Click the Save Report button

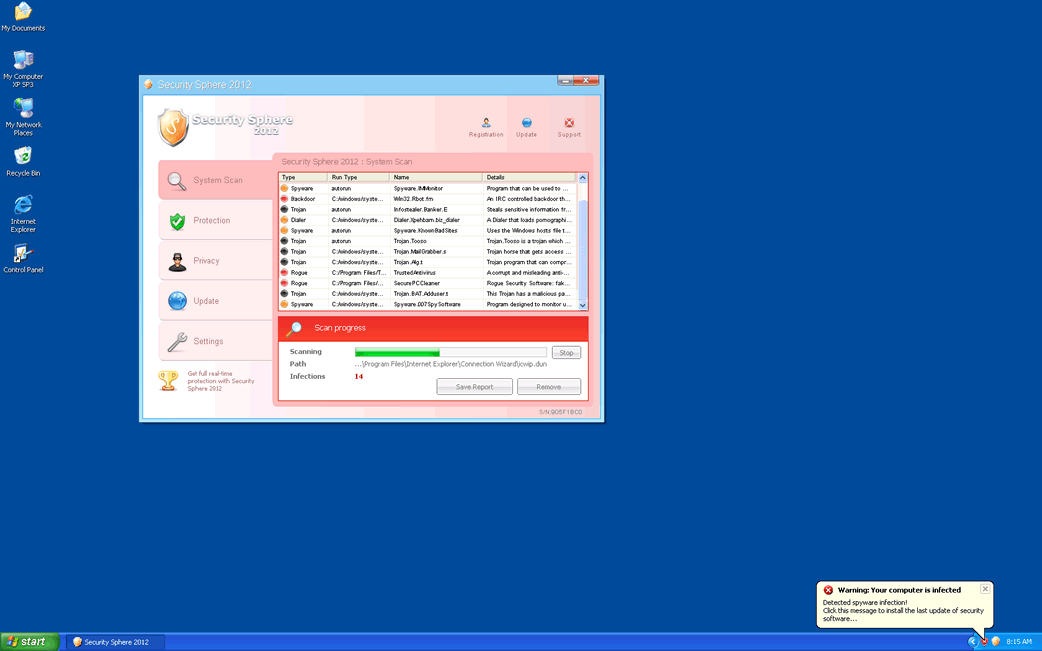(x=474, y=386)
